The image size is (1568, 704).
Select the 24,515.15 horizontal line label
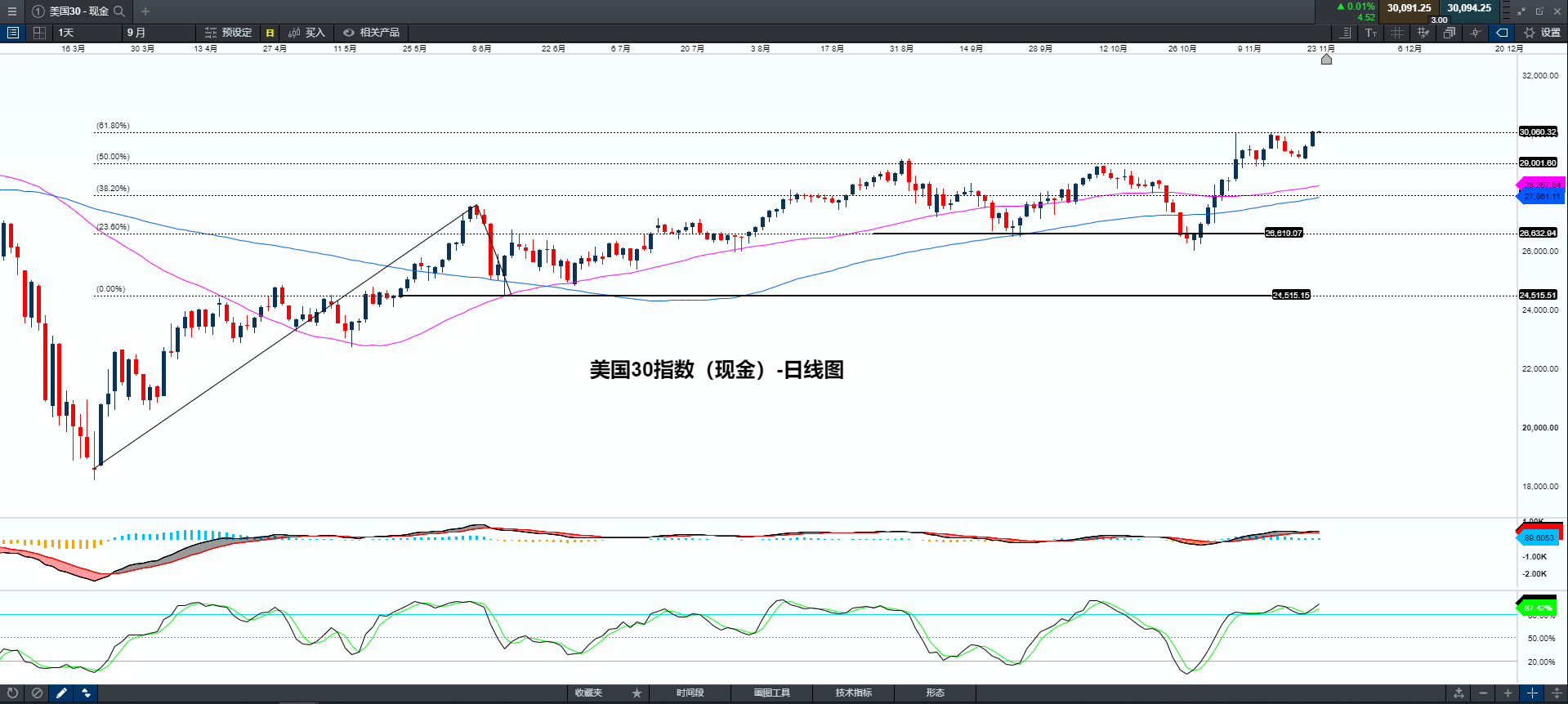pos(1291,296)
